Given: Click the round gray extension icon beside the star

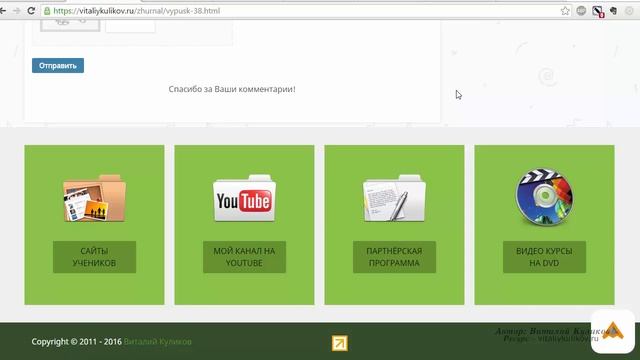Looking at the screenshot, I should [x=581, y=11].
